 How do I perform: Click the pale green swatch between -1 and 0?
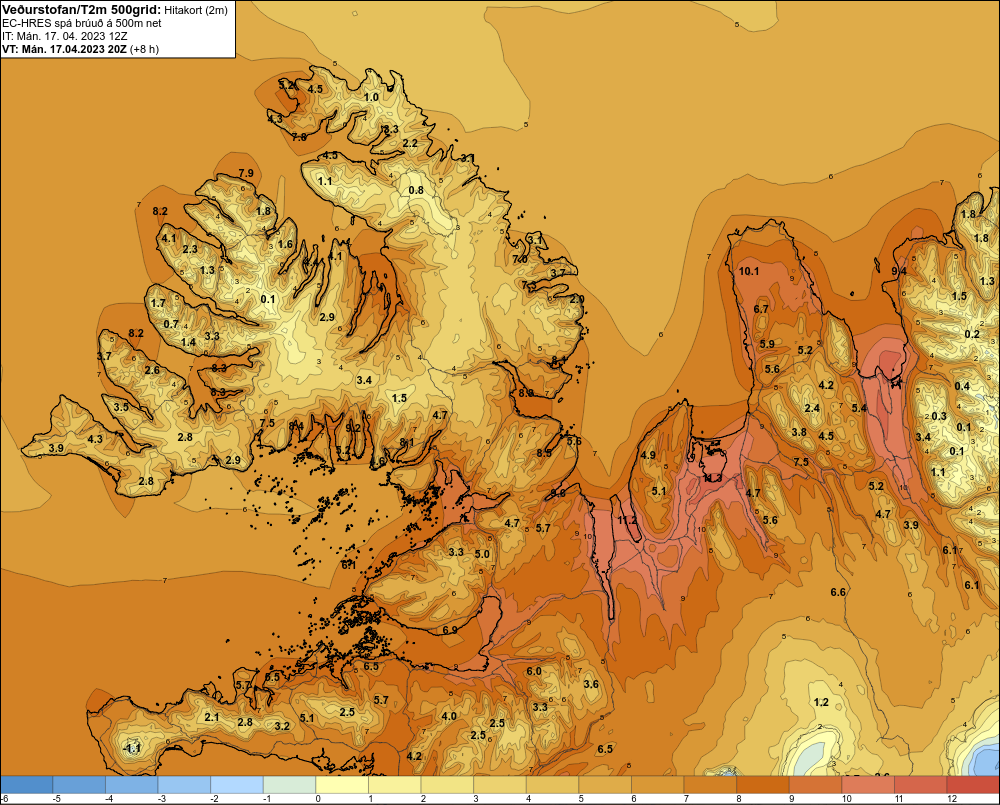(x=290, y=784)
